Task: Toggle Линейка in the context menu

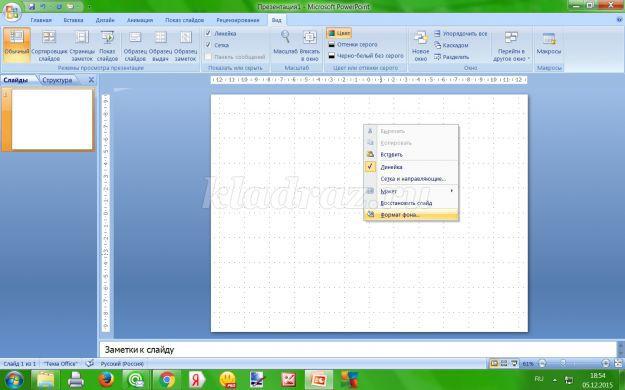Action: click(411, 167)
